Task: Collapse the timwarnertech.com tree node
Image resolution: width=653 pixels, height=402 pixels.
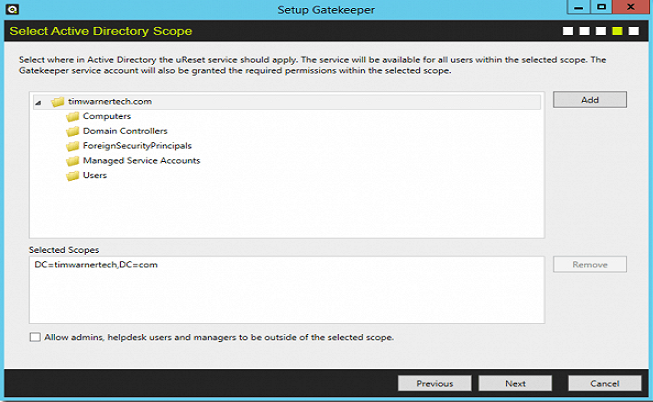Action: [38, 102]
